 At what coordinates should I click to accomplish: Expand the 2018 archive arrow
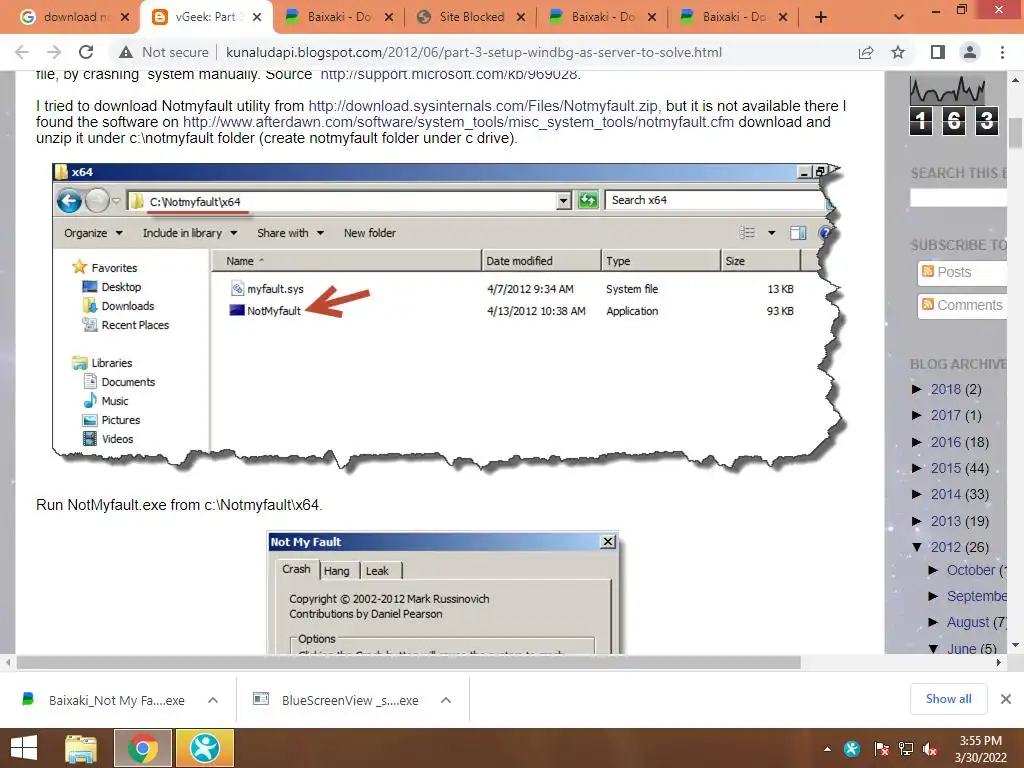[x=917, y=389]
